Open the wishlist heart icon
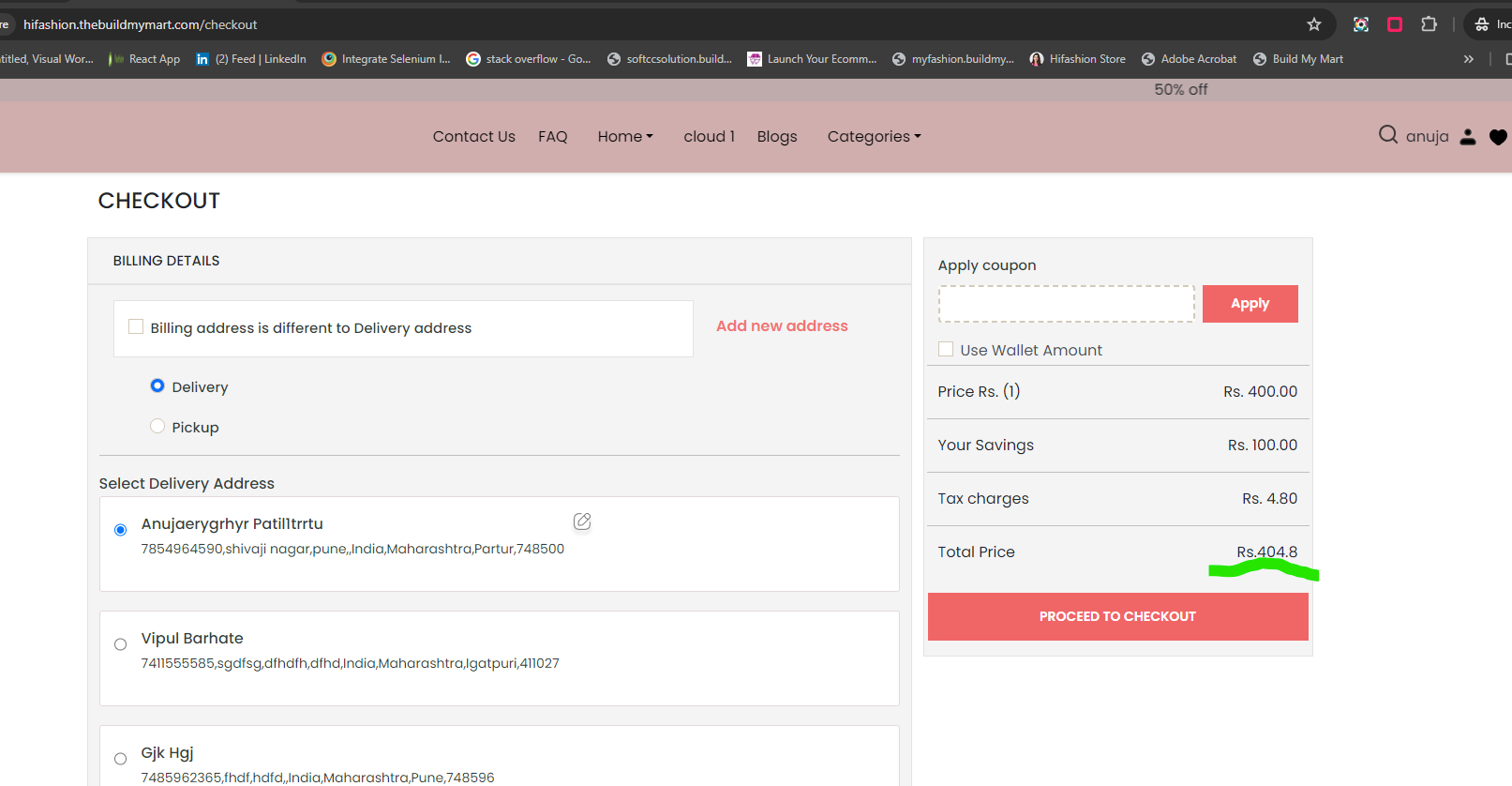 1498,137
